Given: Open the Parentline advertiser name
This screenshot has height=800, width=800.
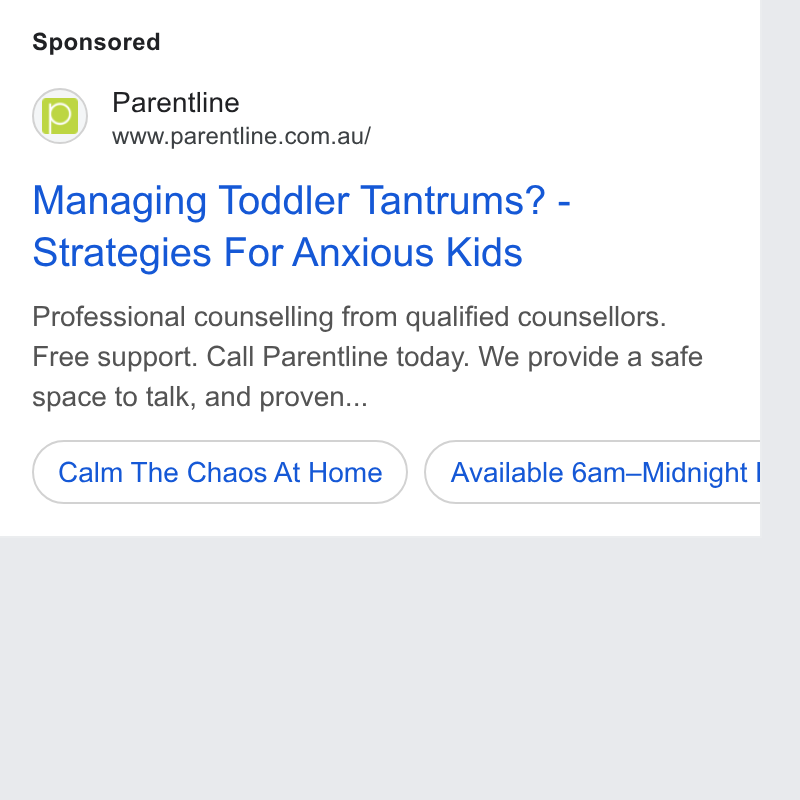Looking at the screenshot, I should click(x=176, y=103).
